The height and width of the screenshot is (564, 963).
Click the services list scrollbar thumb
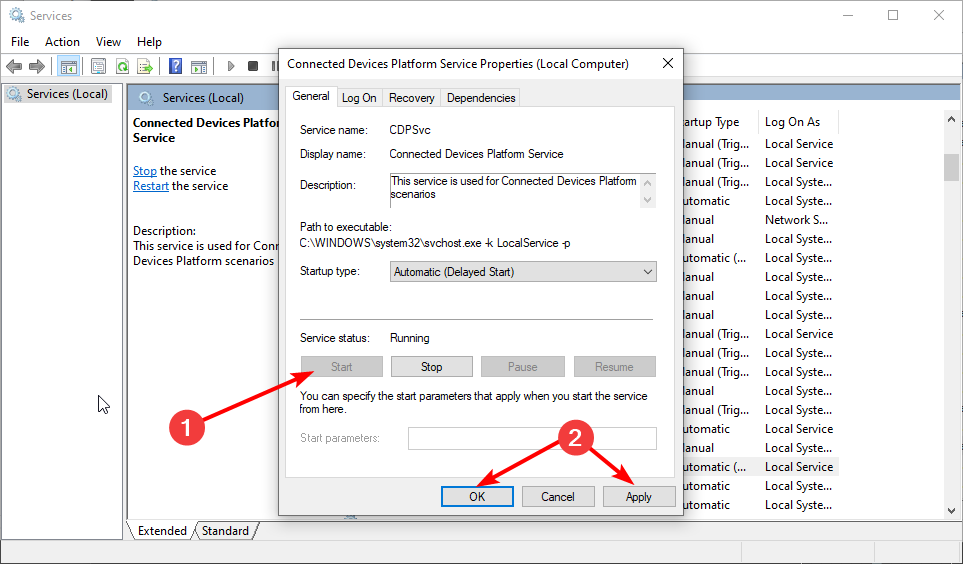pyautogui.click(x=951, y=167)
